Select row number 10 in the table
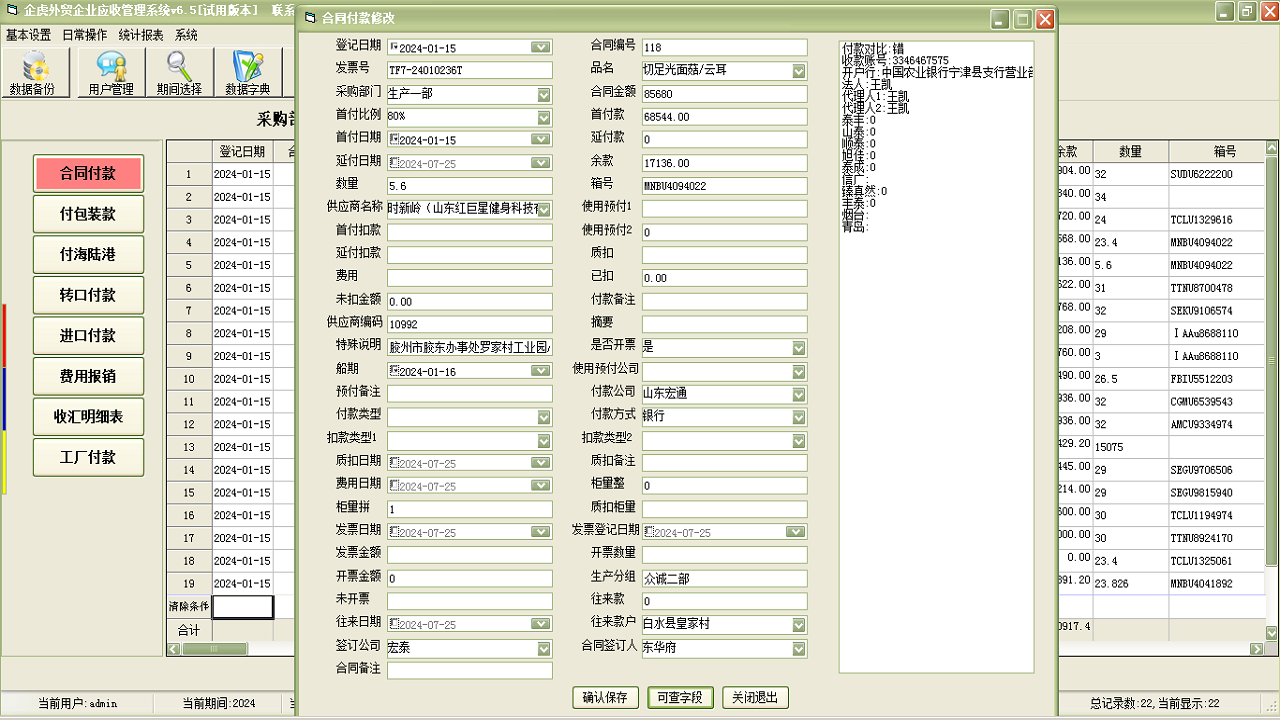 click(x=188, y=379)
